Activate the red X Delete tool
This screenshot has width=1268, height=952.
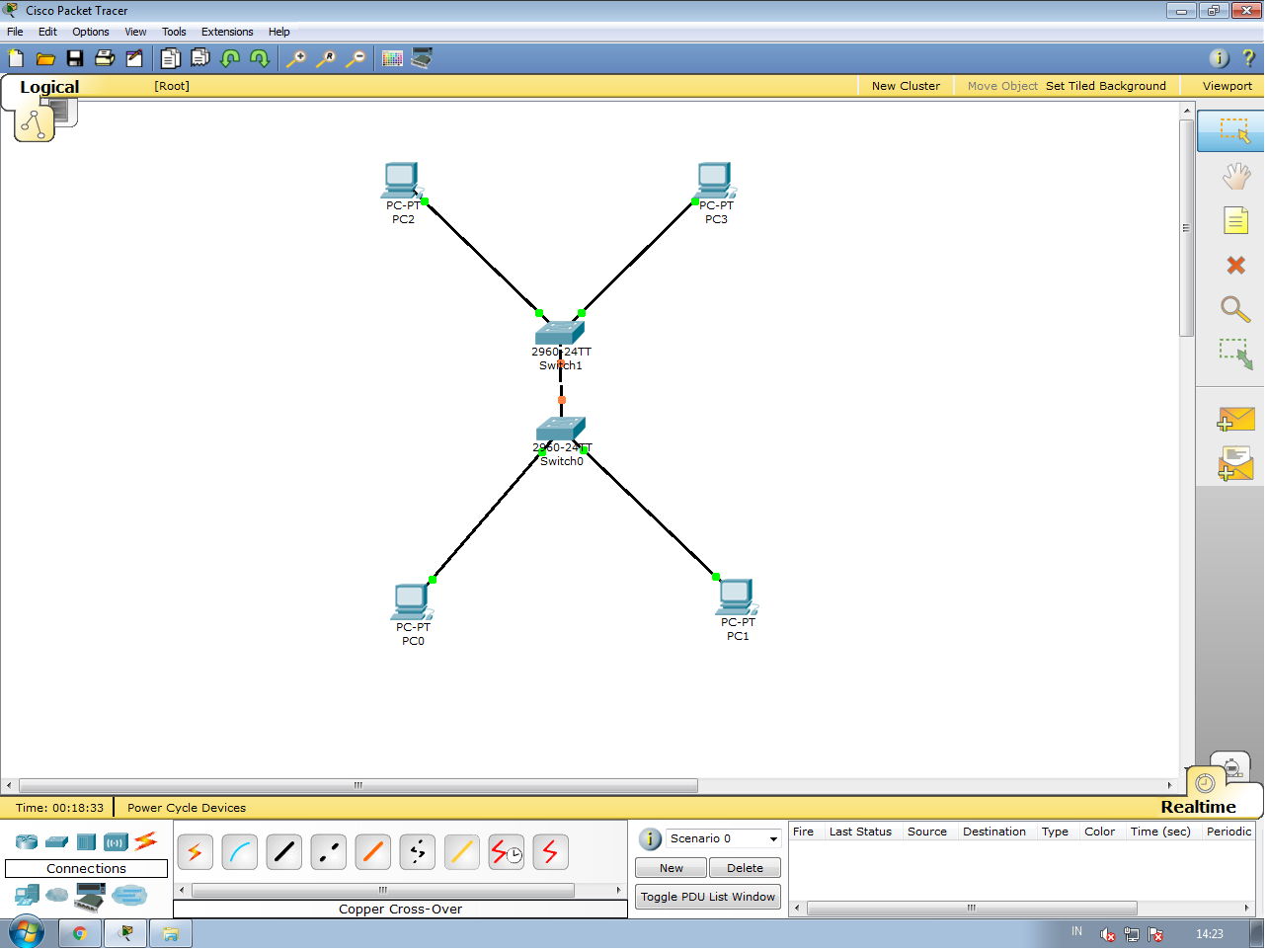1235,265
